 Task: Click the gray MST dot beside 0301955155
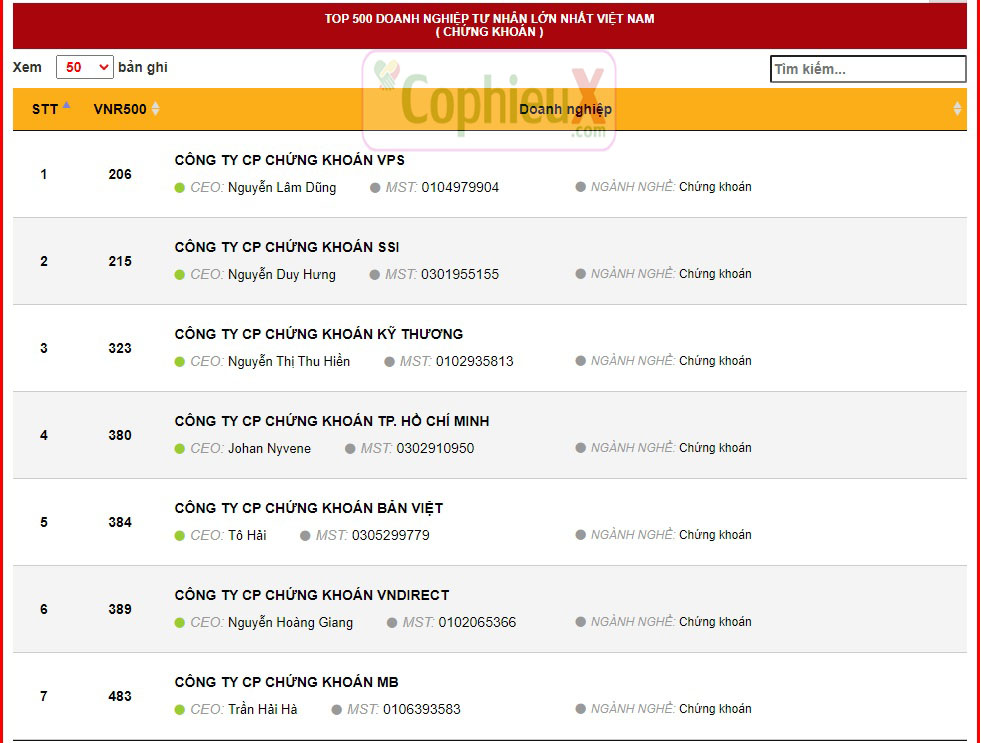tap(375, 275)
